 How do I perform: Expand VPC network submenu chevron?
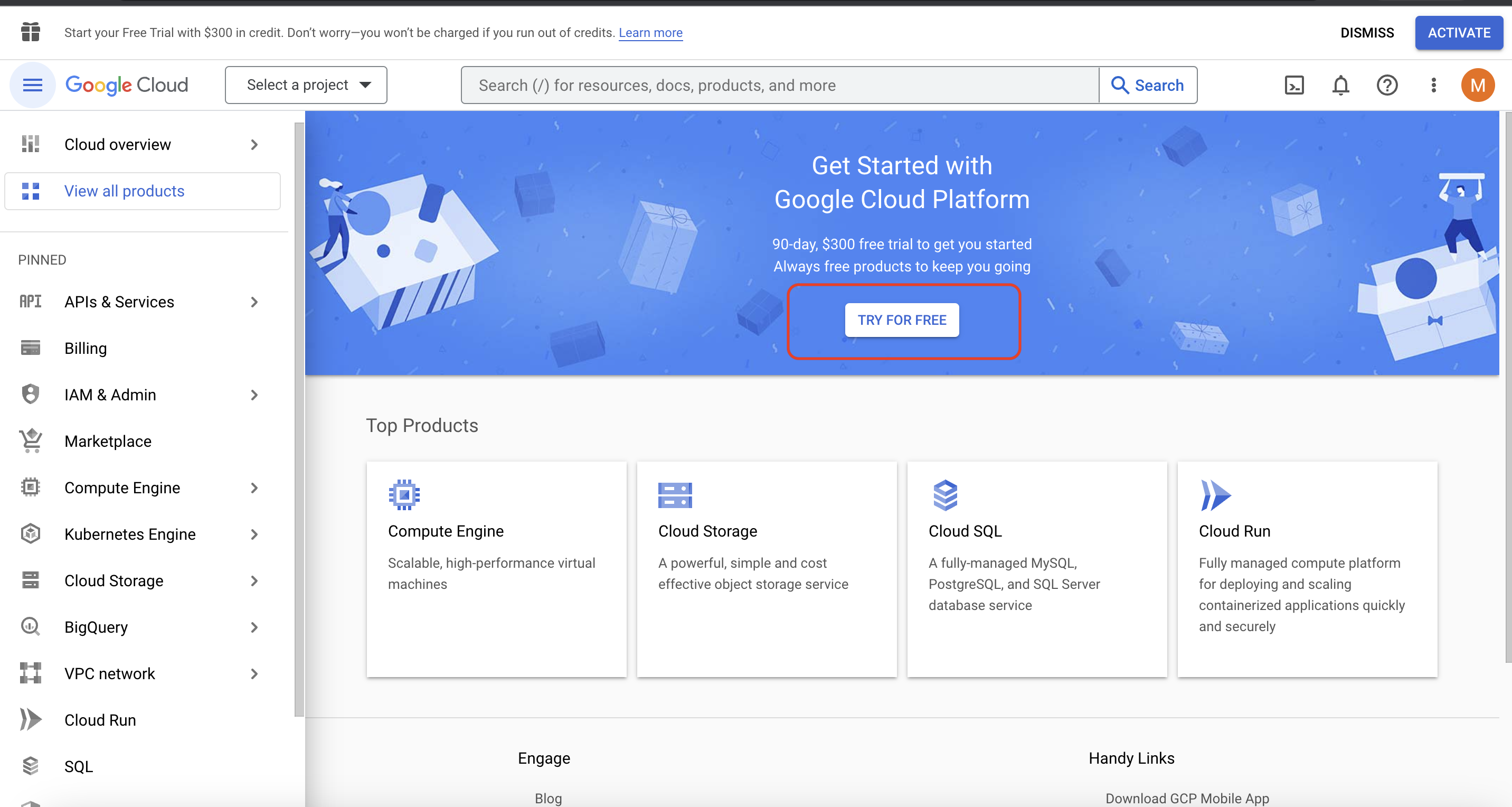tap(254, 674)
